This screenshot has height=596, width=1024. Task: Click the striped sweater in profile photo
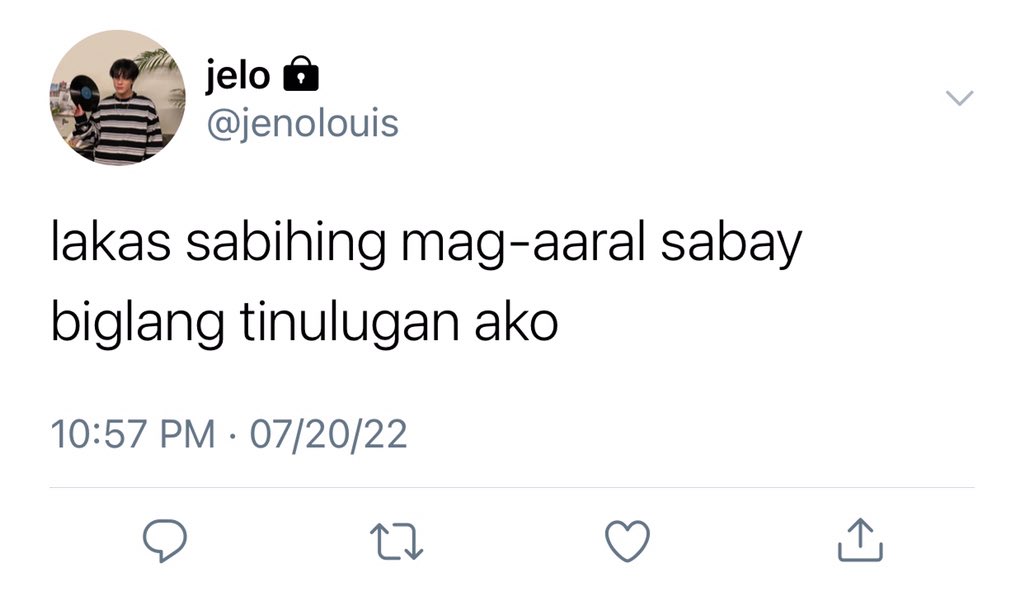[x=124, y=127]
